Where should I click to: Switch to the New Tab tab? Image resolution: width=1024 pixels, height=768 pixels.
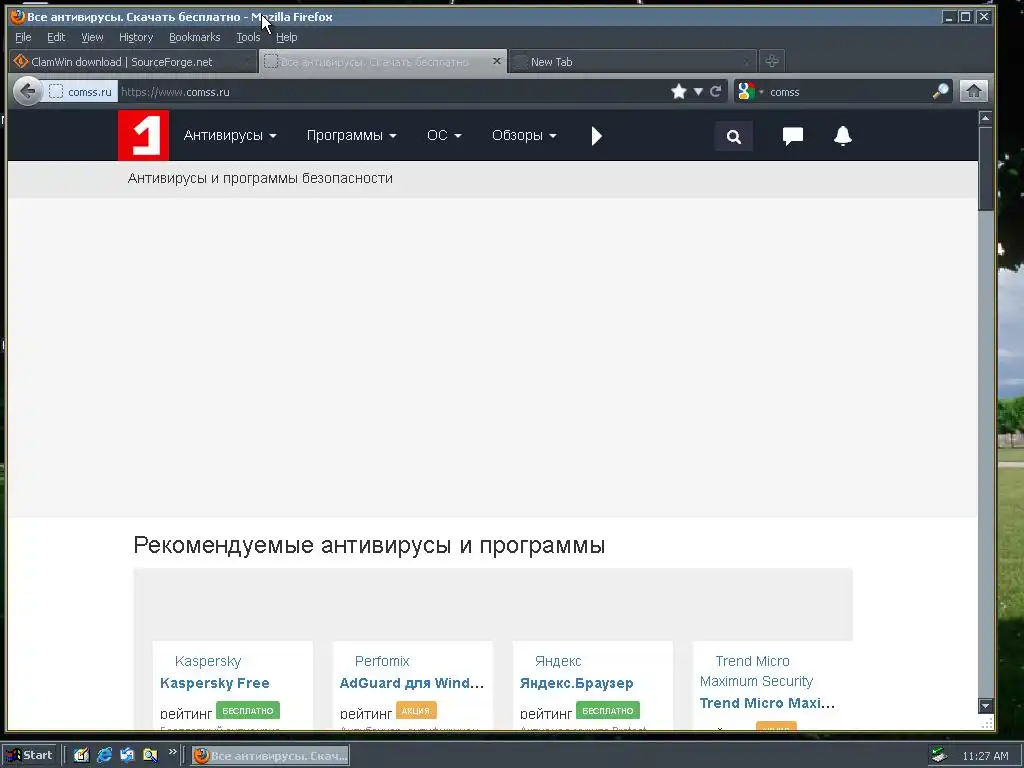pos(632,61)
